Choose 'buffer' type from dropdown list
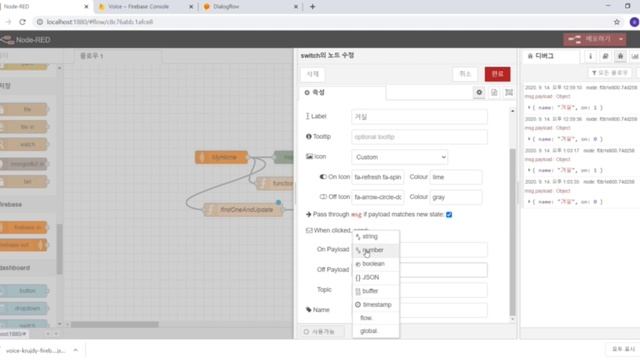Image resolution: width=640 pixels, height=360 pixels. (x=376, y=291)
